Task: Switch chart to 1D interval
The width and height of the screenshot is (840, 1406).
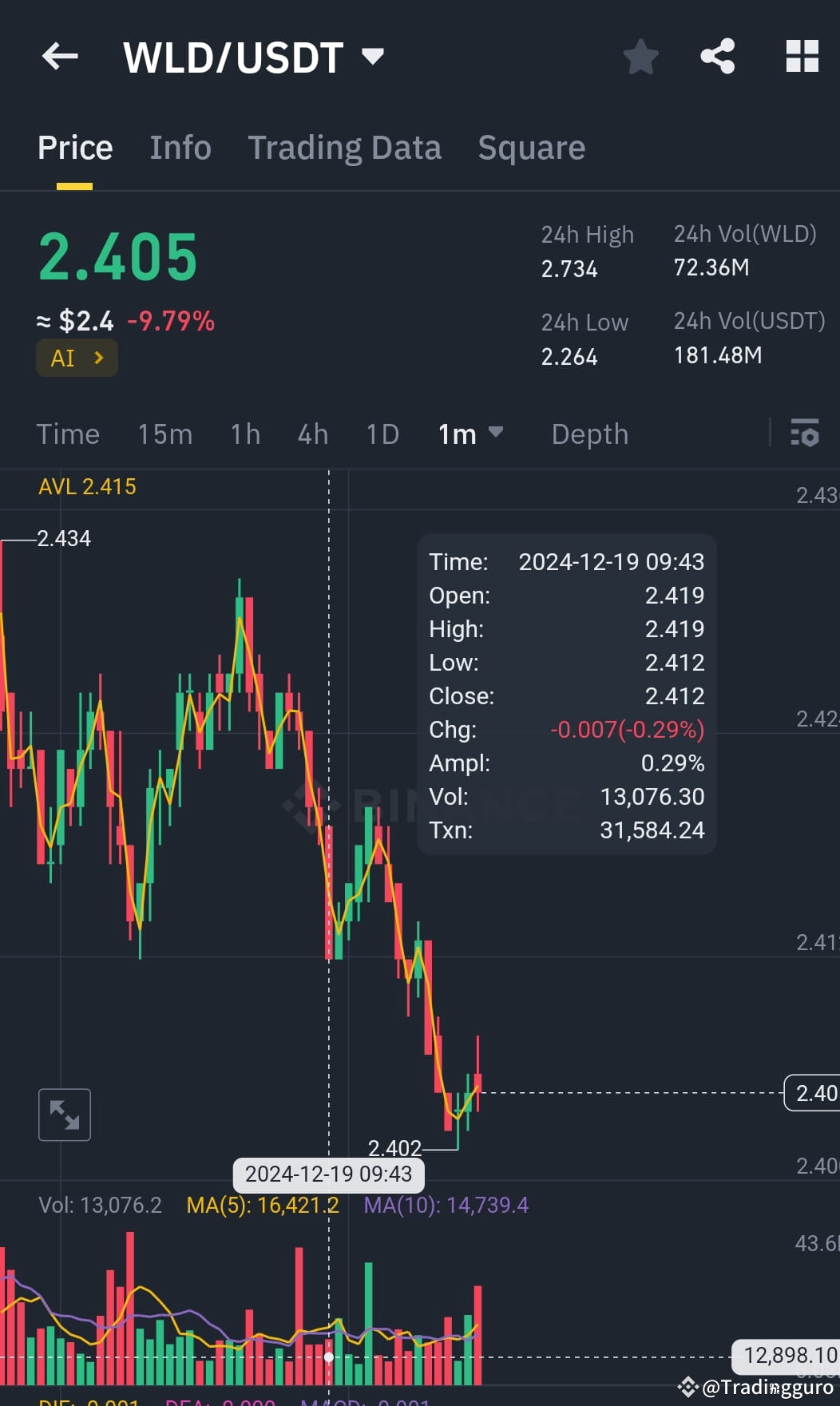Action: point(382,434)
